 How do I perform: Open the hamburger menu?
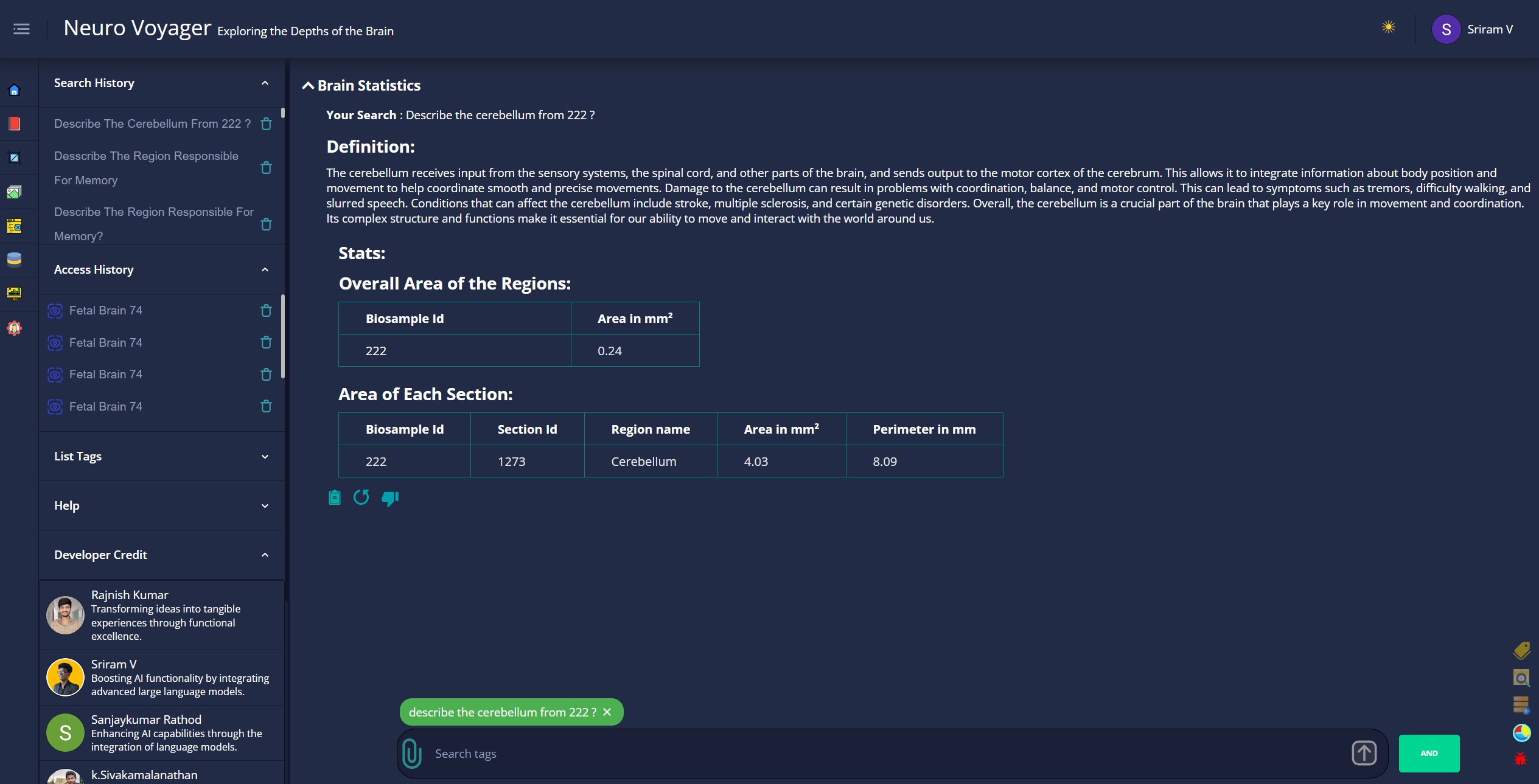(x=21, y=29)
